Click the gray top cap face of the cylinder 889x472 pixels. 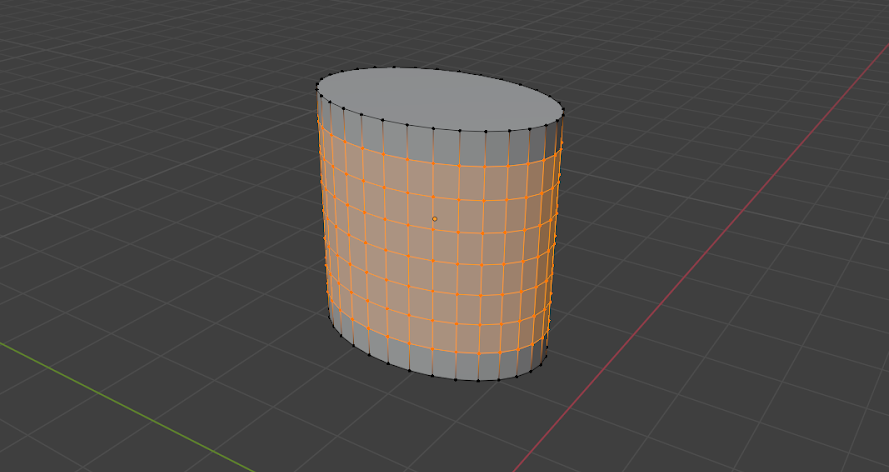click(440, 97)
